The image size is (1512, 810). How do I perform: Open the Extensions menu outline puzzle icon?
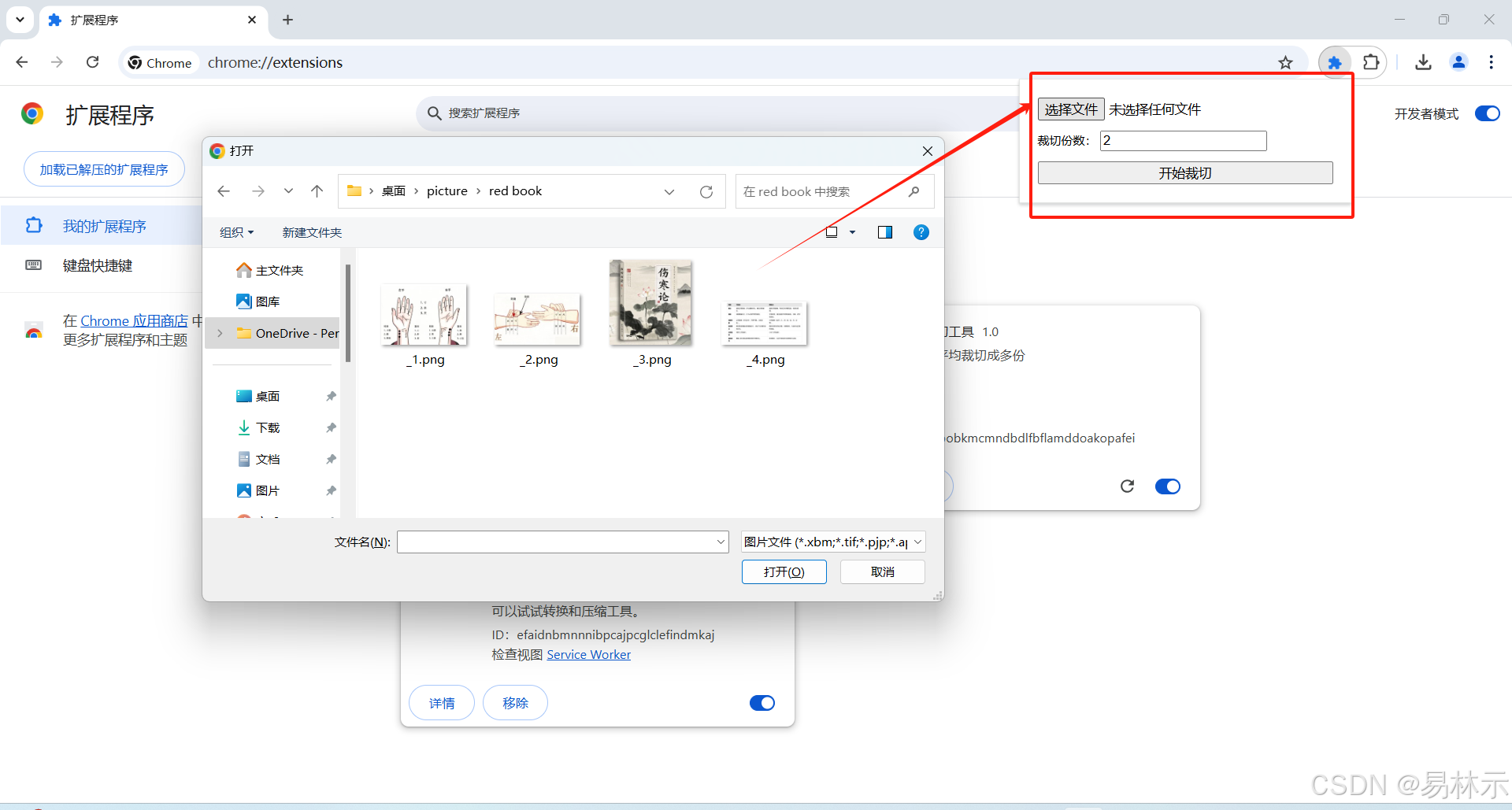coord(1371,62)
